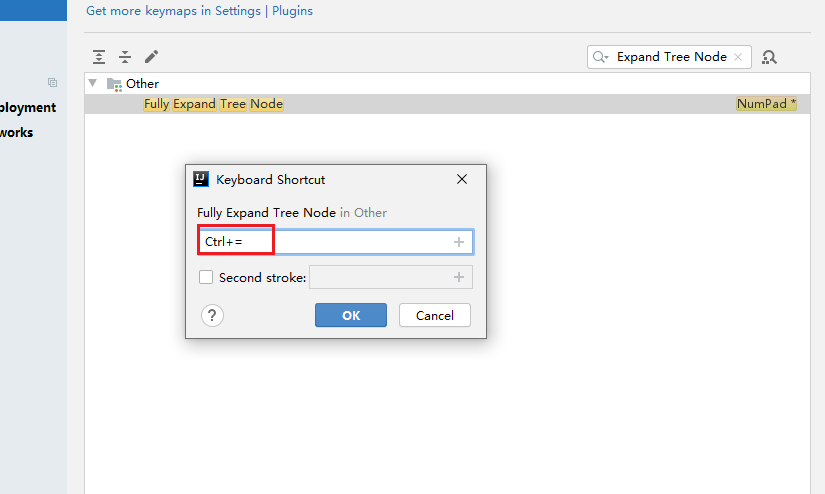Image resolution: width=825 pixels, height=494 pixels.
Task: Click the NumPad * shortcut label
Action: 766,104
